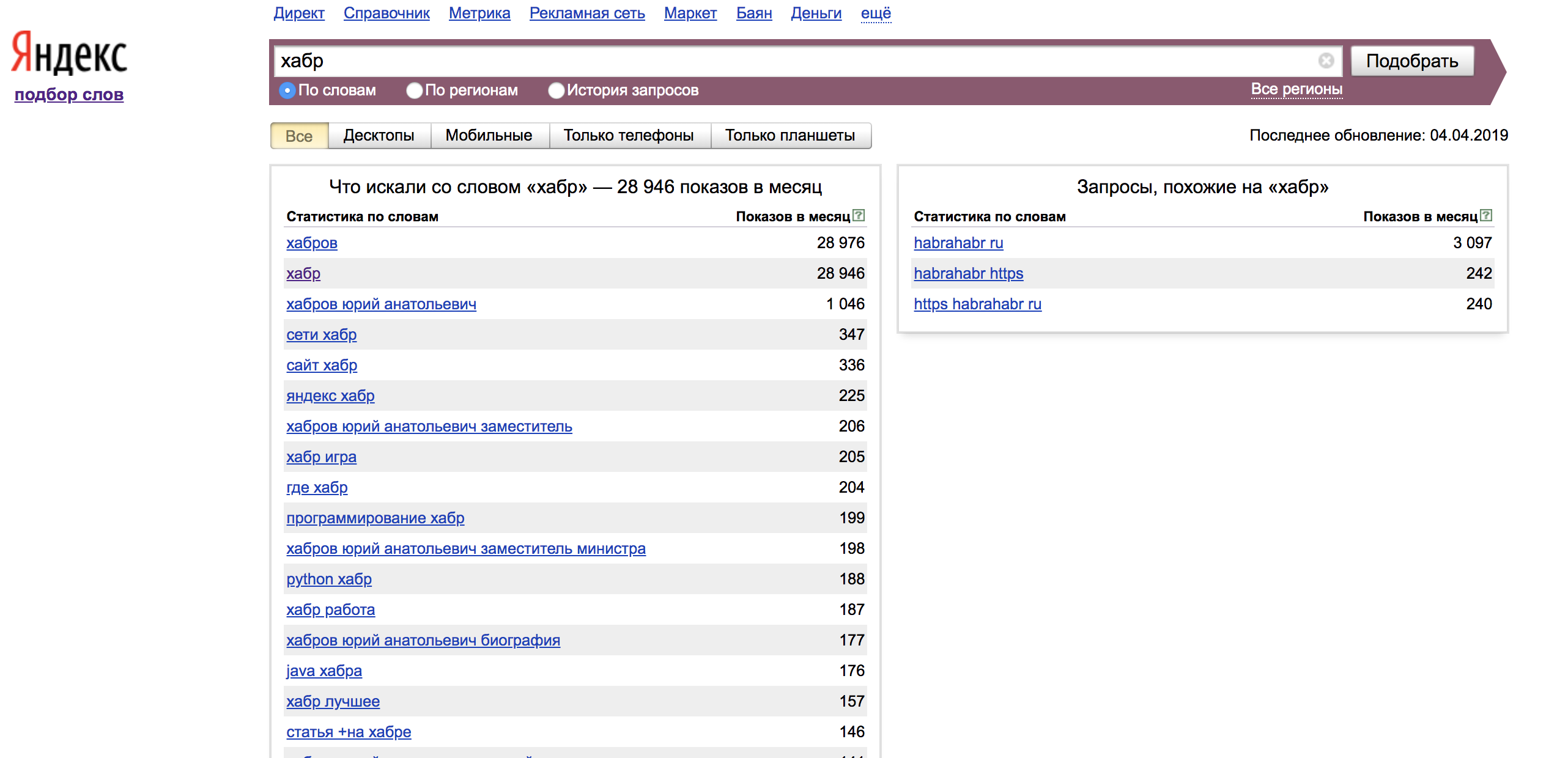Open 'habrahabr ru' similar query

[x=958, y=243]
